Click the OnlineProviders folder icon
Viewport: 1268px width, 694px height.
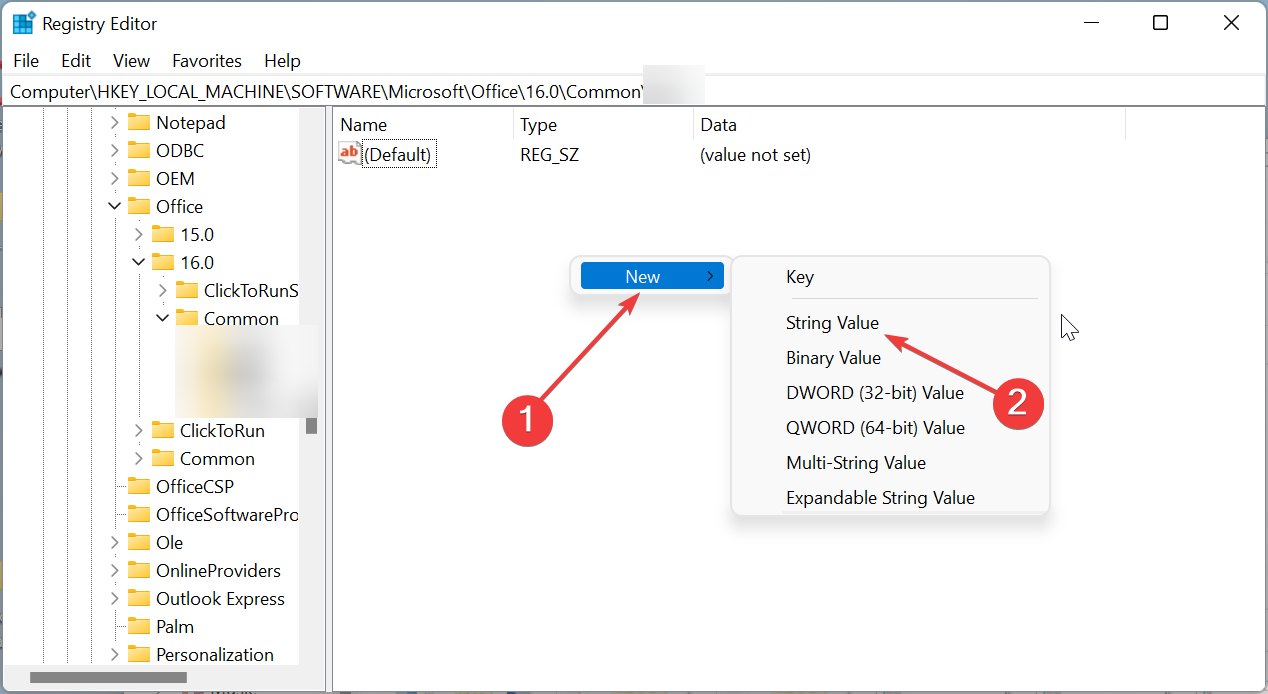(139, 570)
